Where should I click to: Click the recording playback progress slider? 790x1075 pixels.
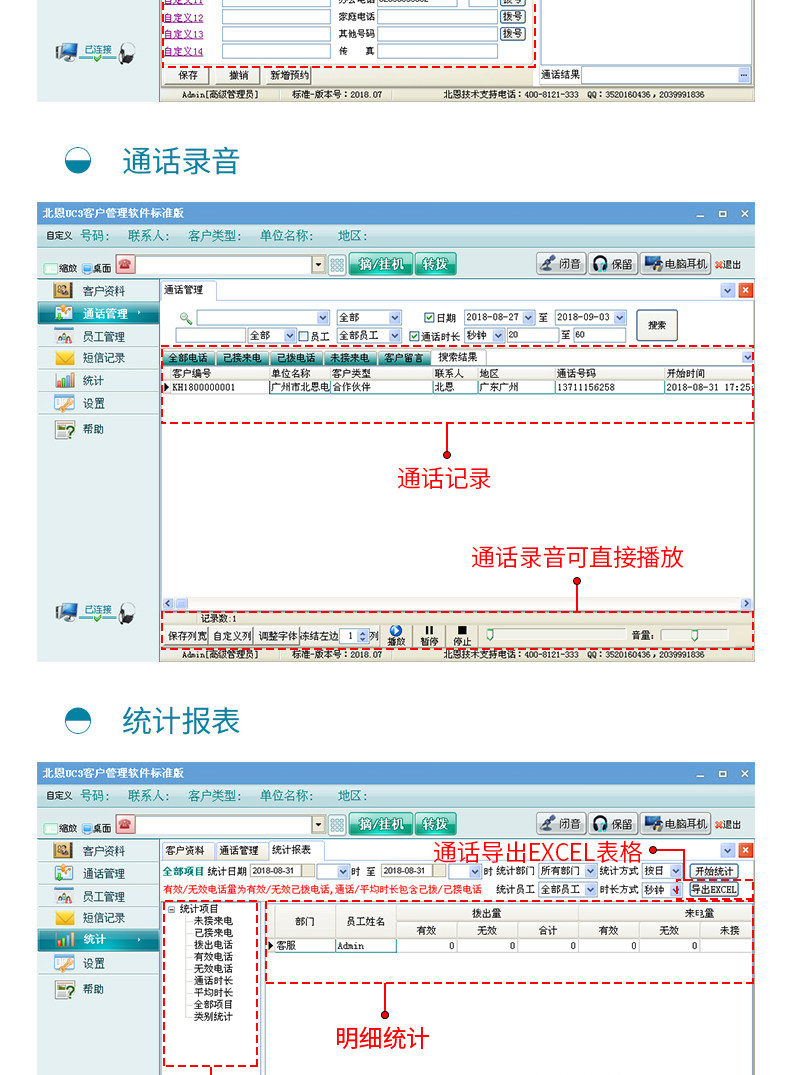(x=554, y=635)
